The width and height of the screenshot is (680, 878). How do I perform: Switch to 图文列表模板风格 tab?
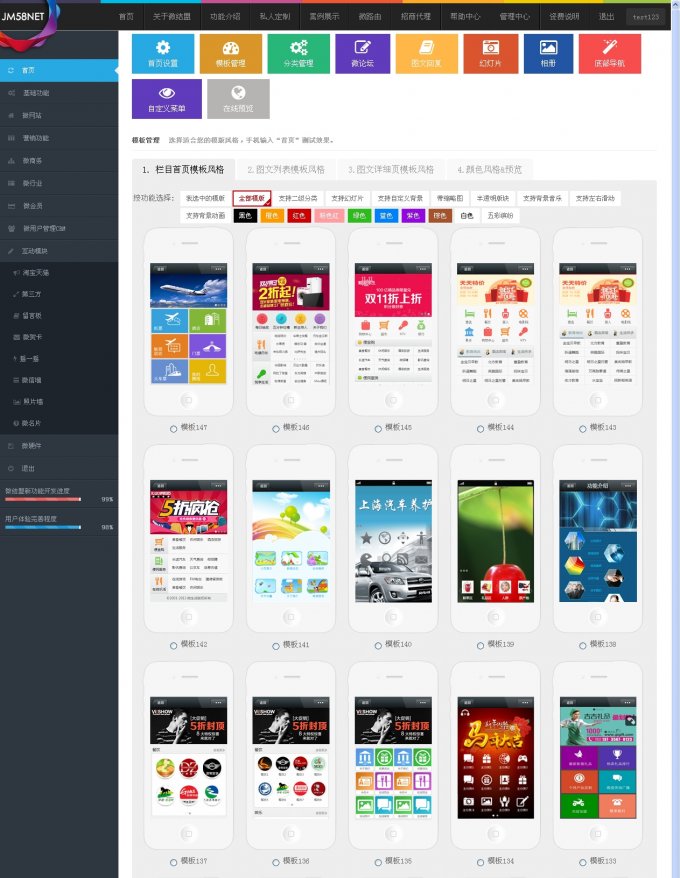[x=286, y=170]
